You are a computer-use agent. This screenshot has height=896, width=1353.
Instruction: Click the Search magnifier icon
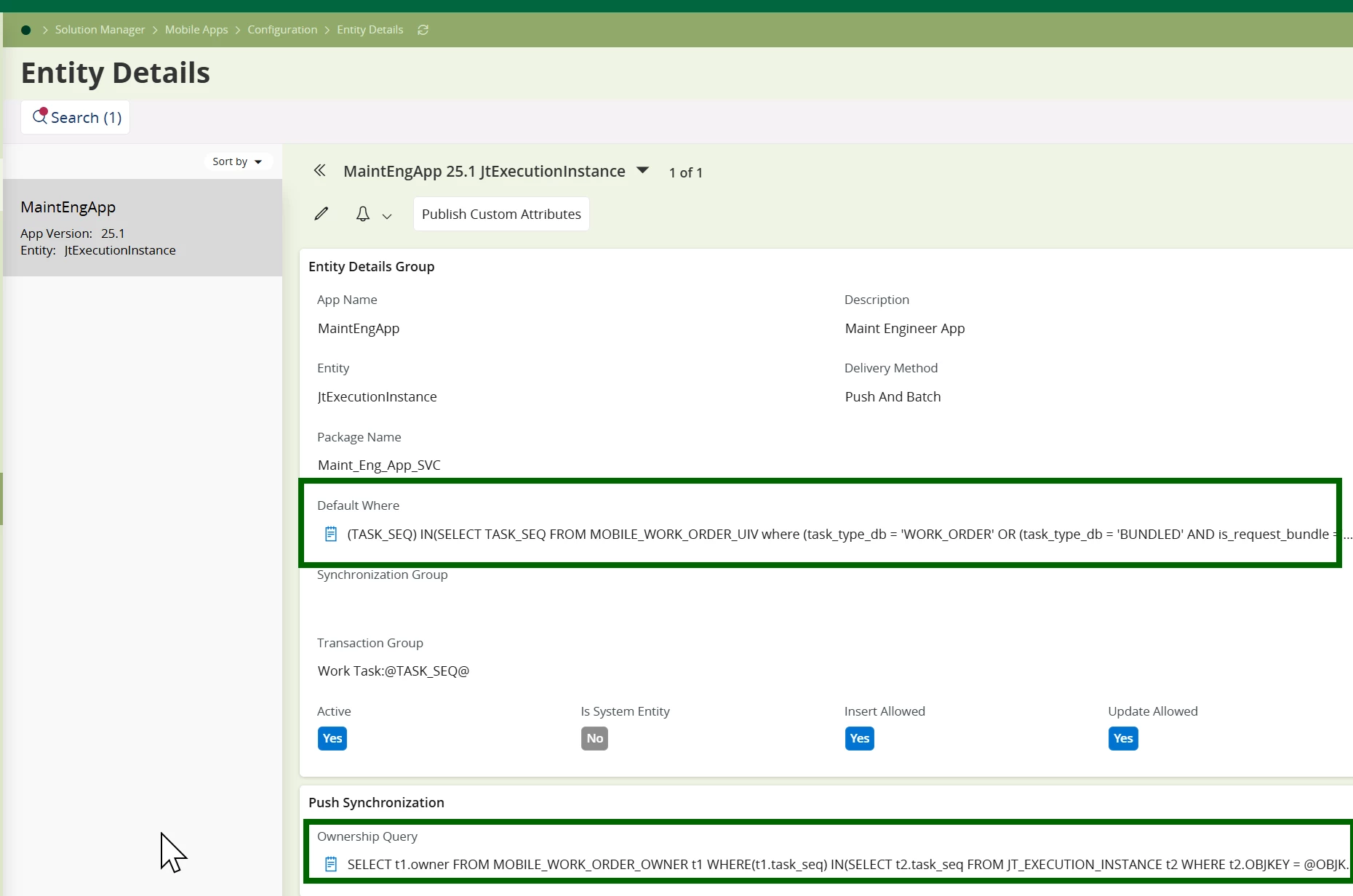coord(40,117)
